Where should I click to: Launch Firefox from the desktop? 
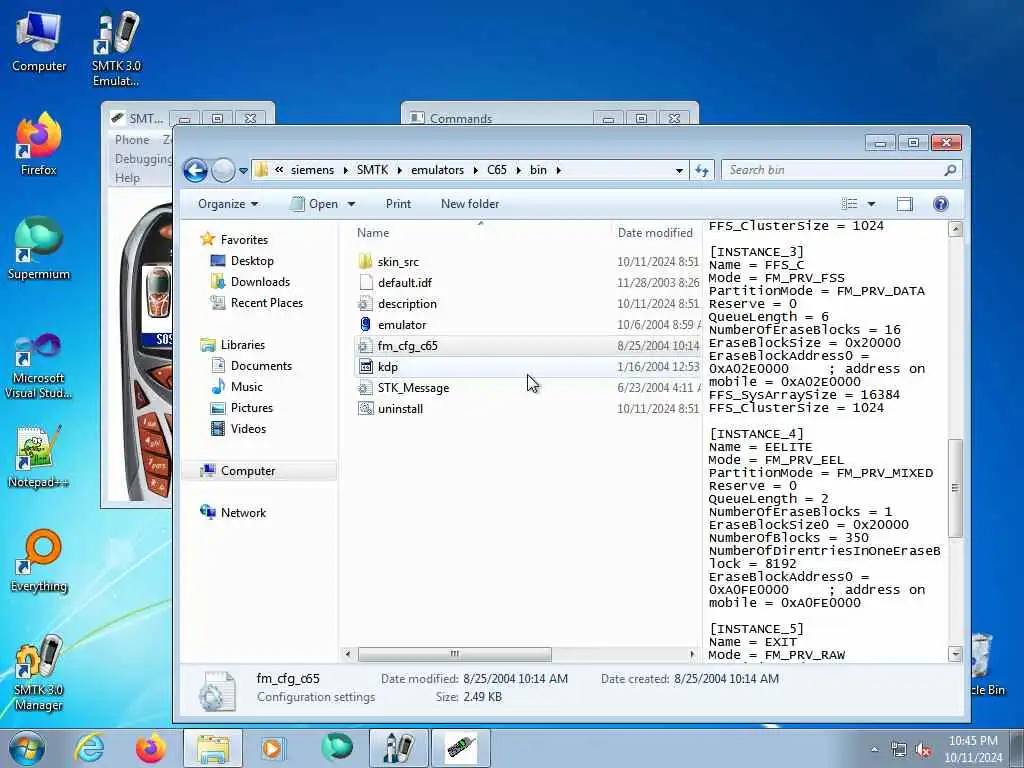(x=39, y=145)
